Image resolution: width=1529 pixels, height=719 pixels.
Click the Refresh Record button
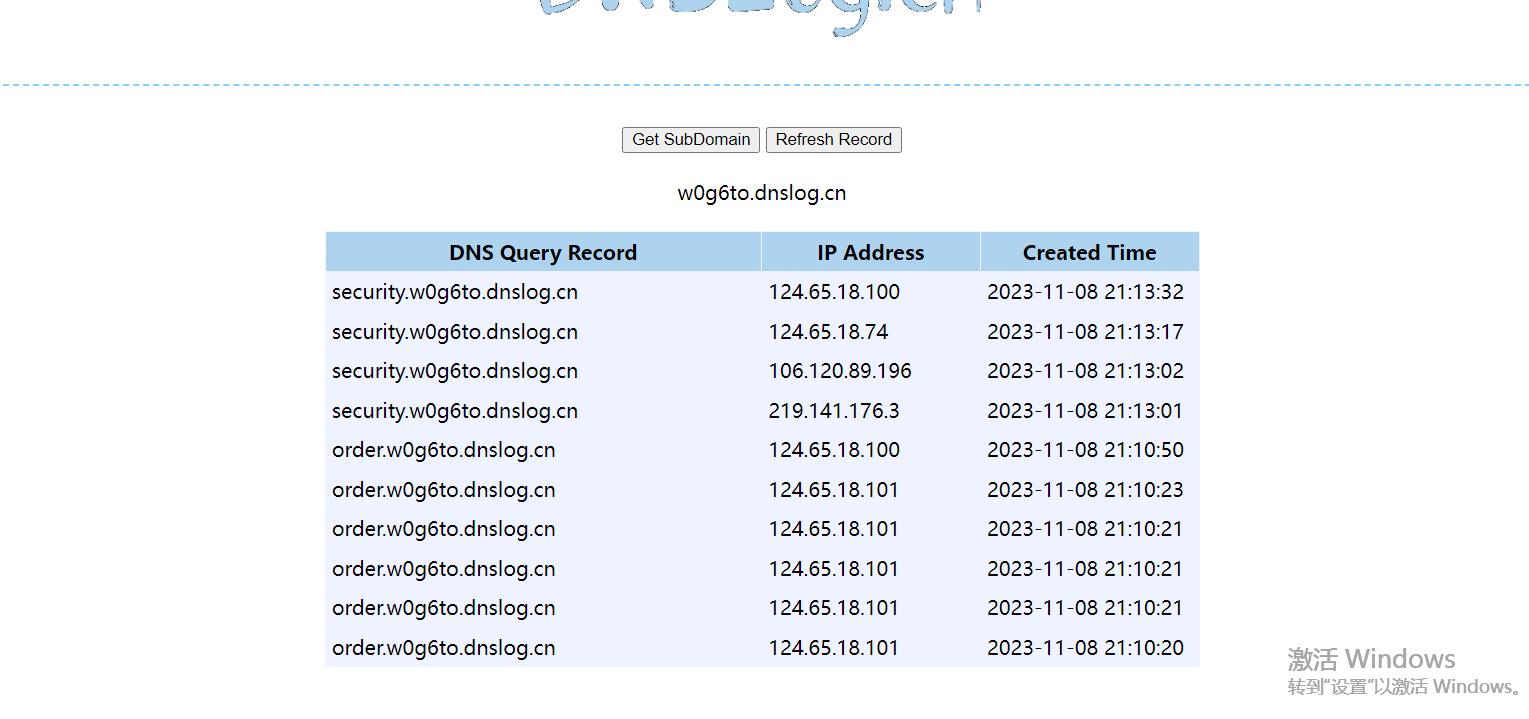click(x=834, y=140)
